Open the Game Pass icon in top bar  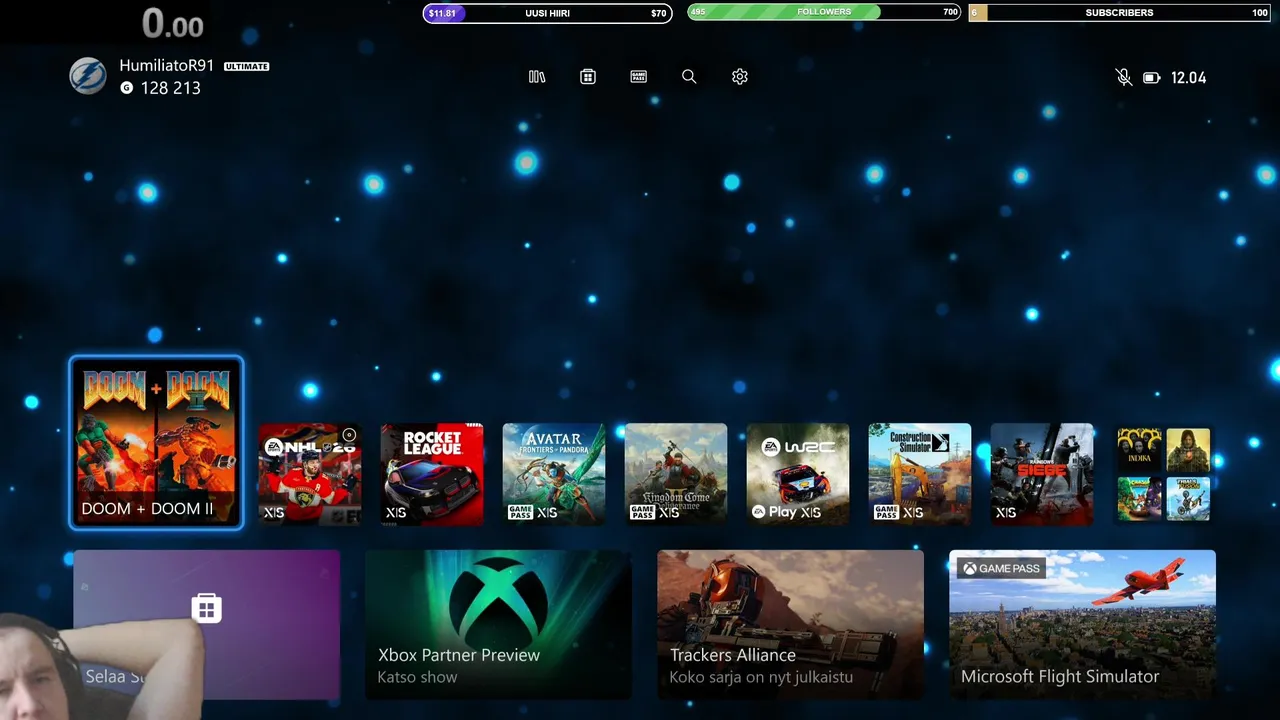[x=638, y=77]
